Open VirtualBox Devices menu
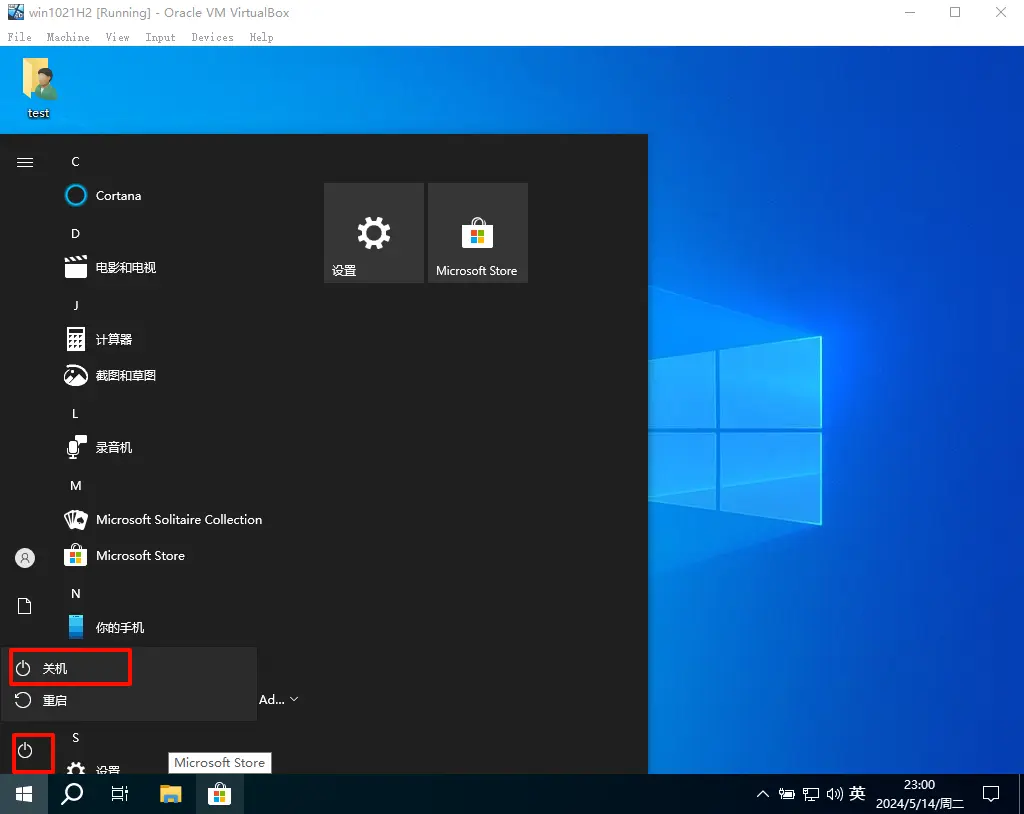 (x=212, y=37)
